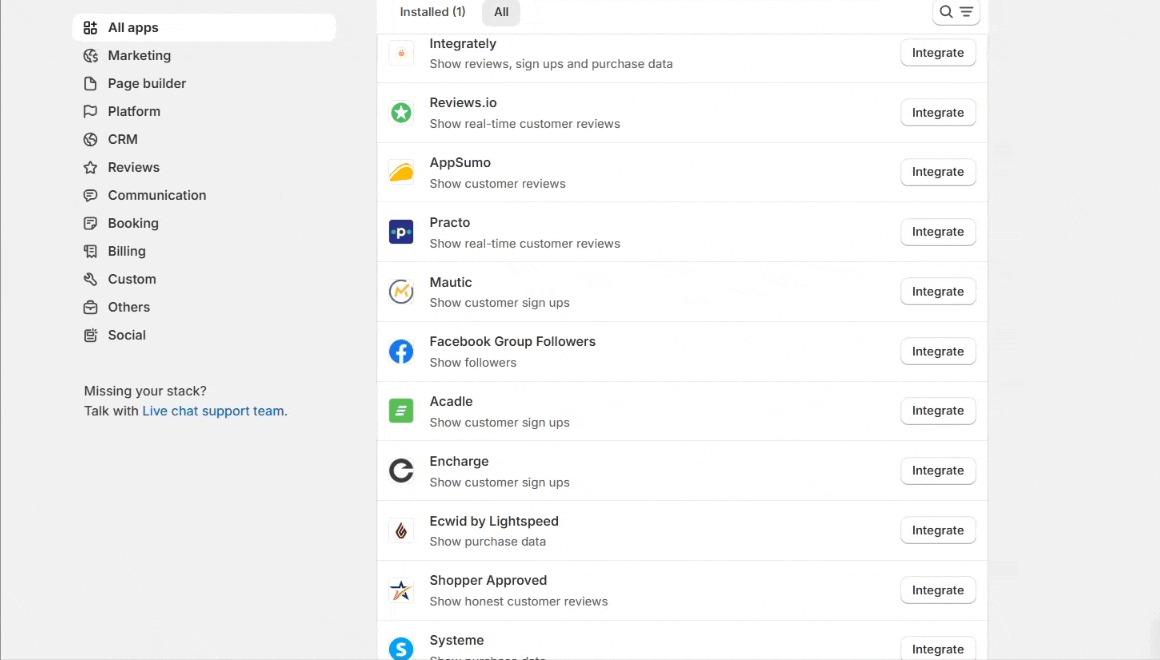The width and height of the screenshot is (1160, 660).
Task: Click the Others briefcase icon
Action: coord(90,307)
